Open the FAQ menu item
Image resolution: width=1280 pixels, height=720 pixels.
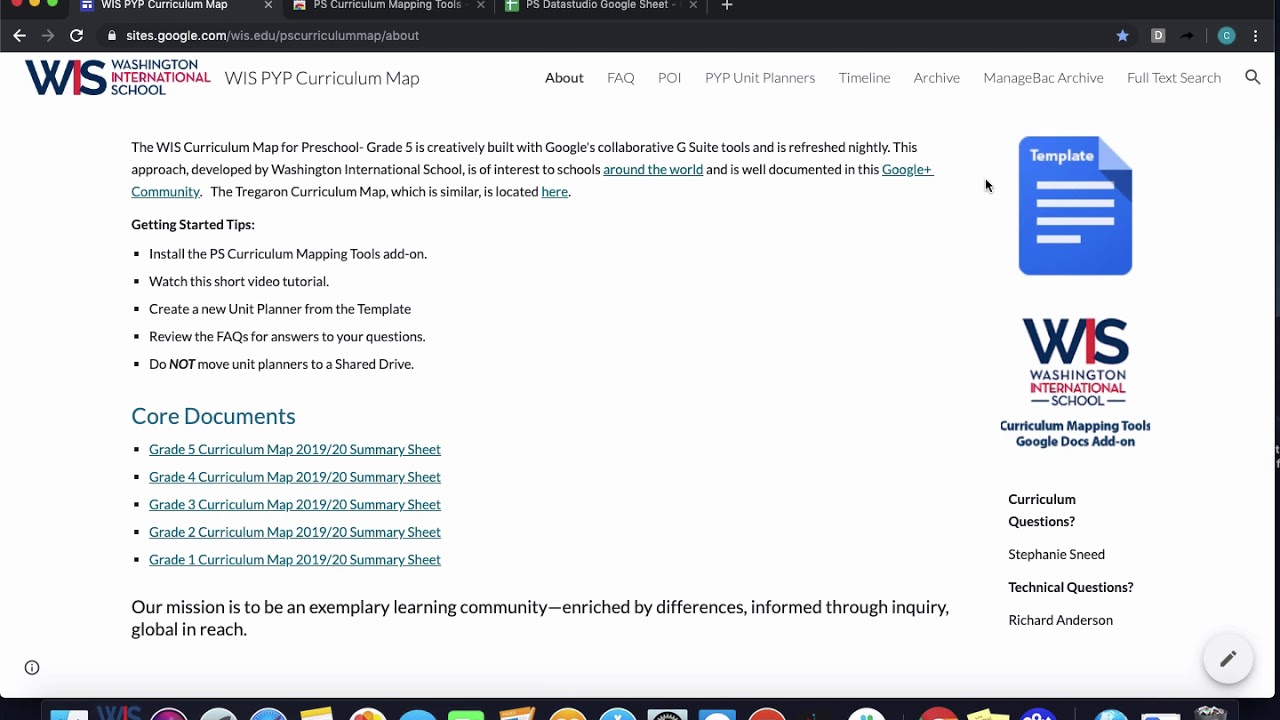click(621, 77)
